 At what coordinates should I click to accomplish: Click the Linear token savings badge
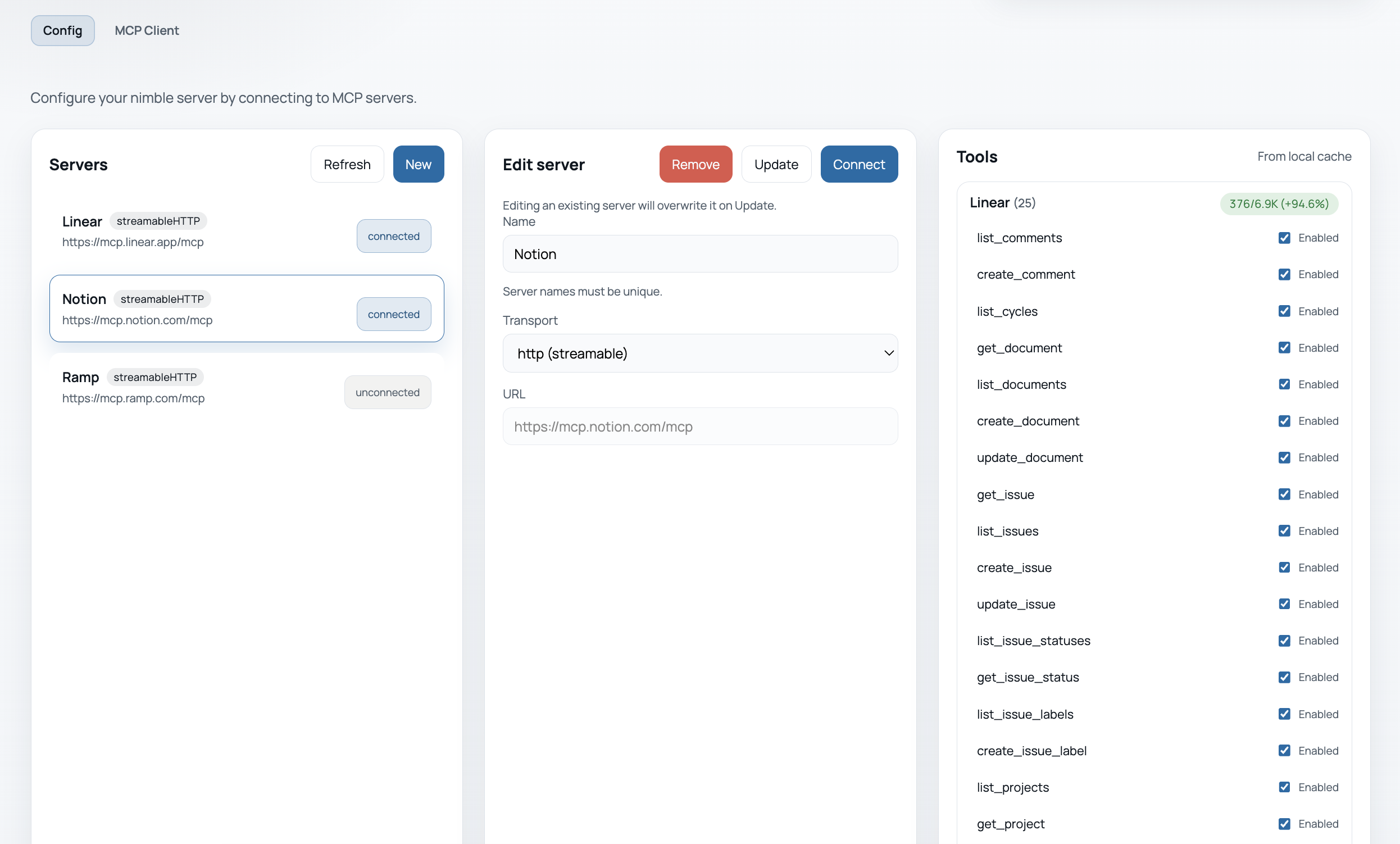1278,203
